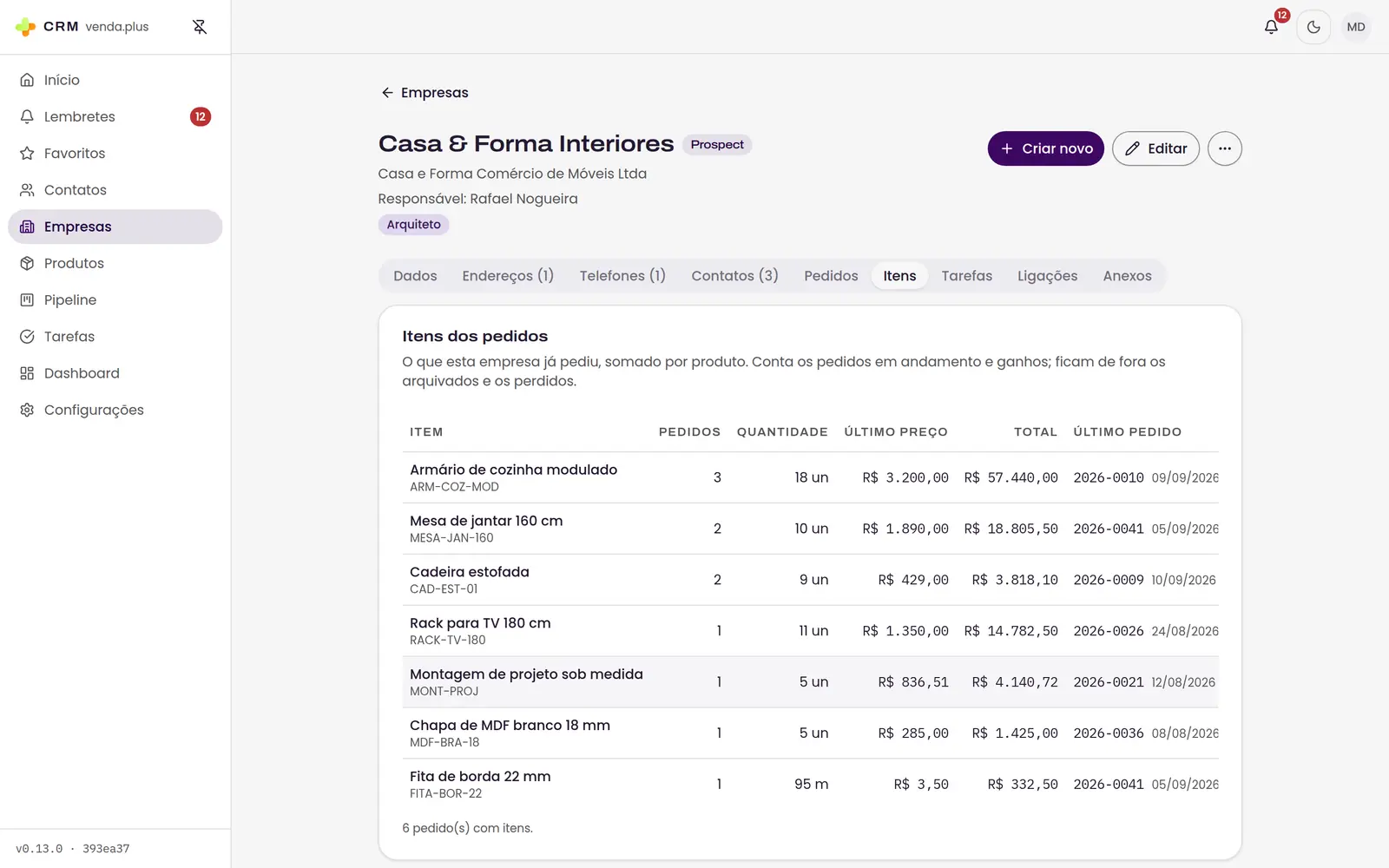Open order 2026-0036 link
The height and width of the screenshot is (868, 1389).
pos(1109,733)
